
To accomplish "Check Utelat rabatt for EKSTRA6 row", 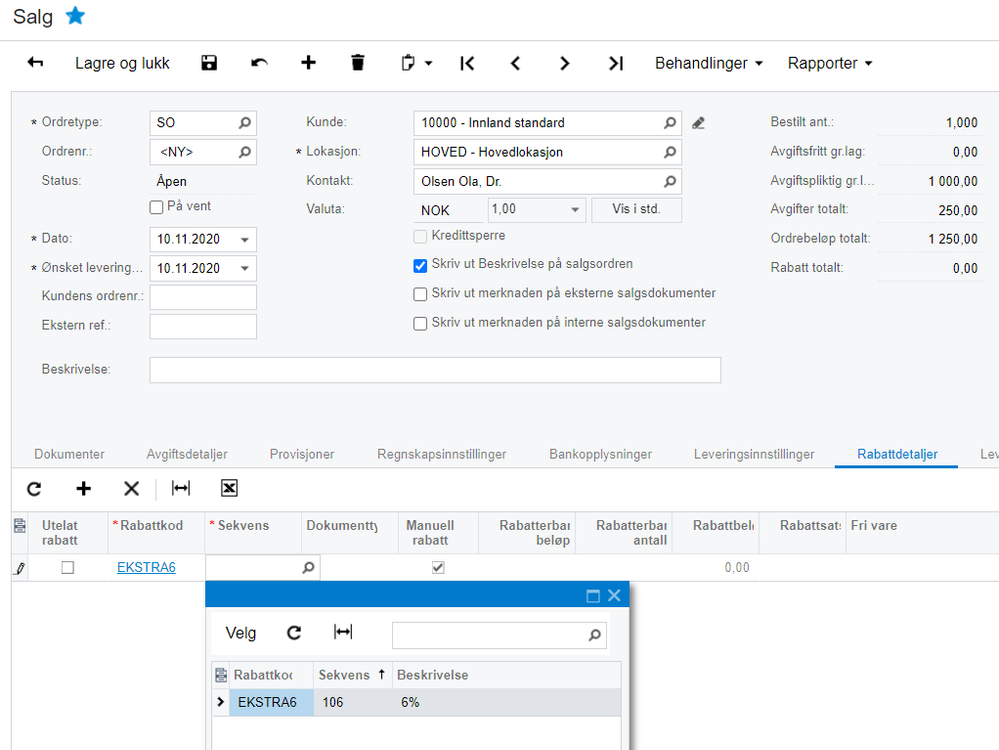I will point(68,568).
